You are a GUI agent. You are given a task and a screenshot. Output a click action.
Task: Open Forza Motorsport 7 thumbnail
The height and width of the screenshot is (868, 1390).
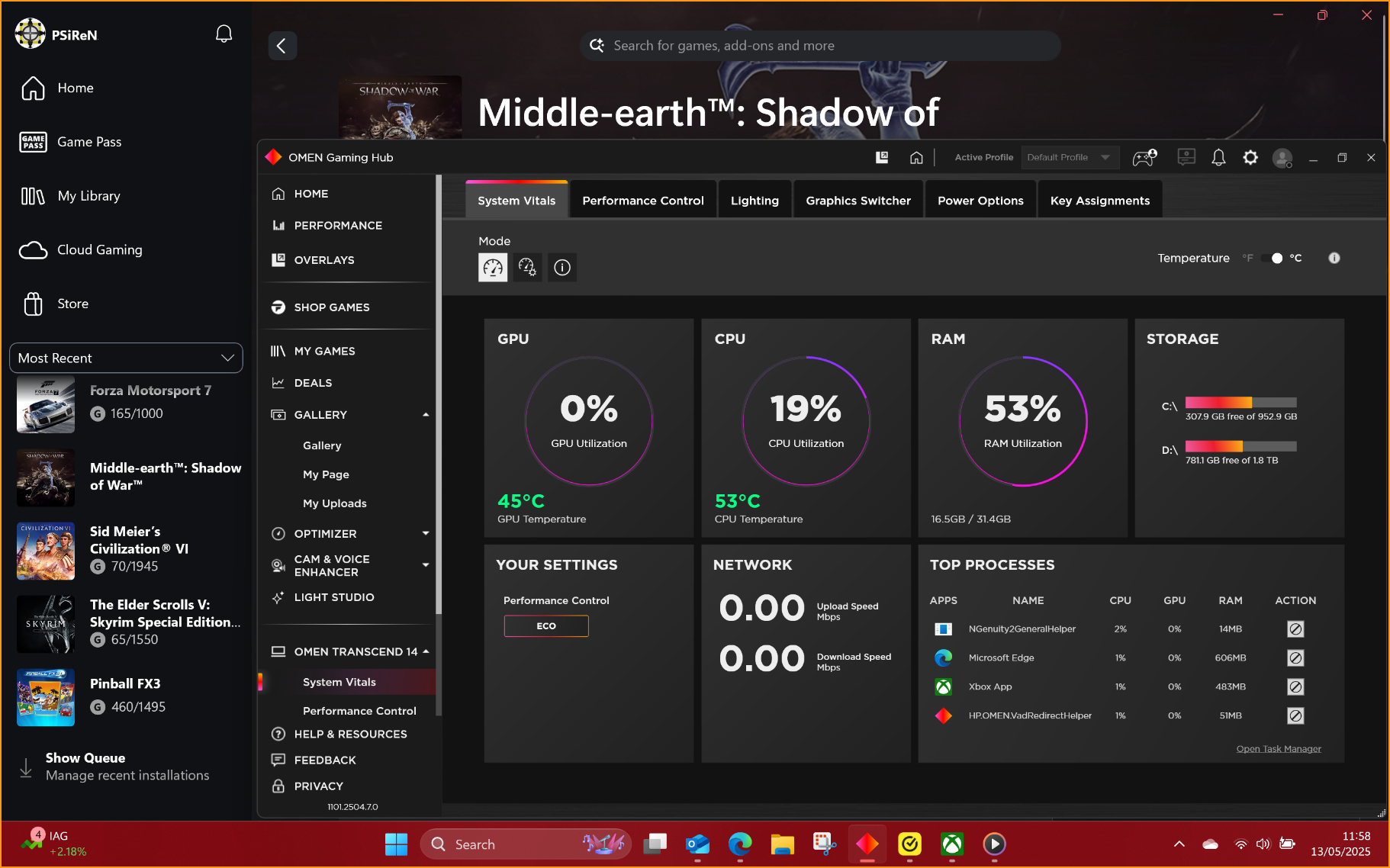click(46, 405)
